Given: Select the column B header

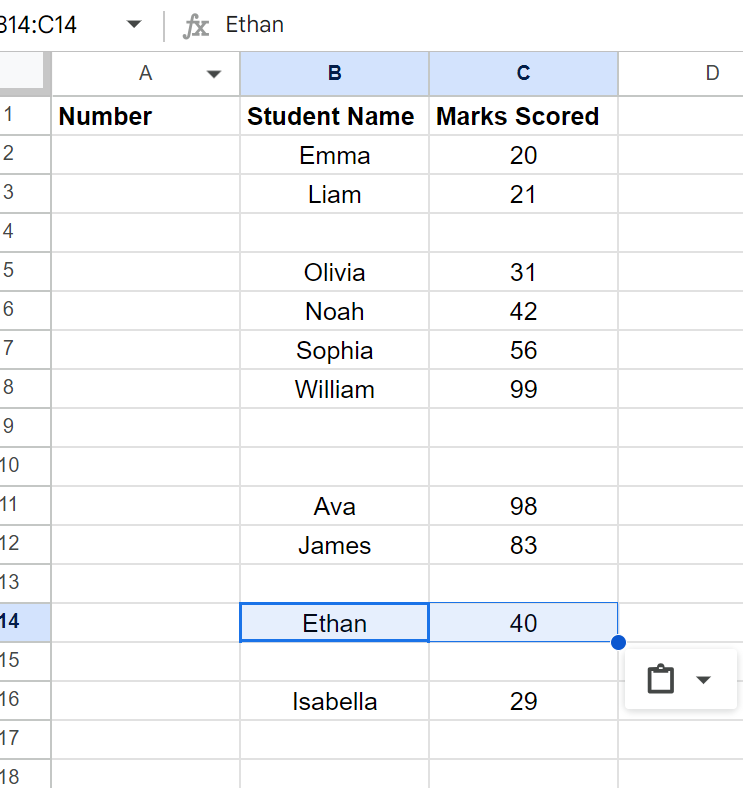Looking at the screenshot, I should 334,73.
